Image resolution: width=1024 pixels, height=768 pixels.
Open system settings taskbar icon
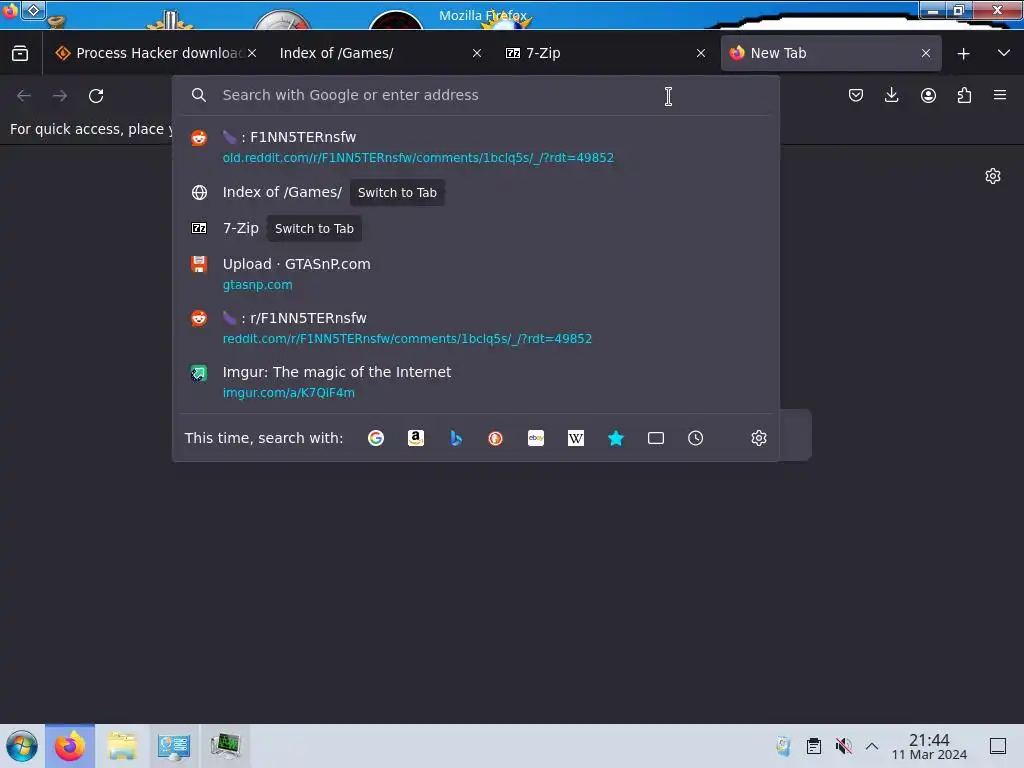click(x=173, y=746)
